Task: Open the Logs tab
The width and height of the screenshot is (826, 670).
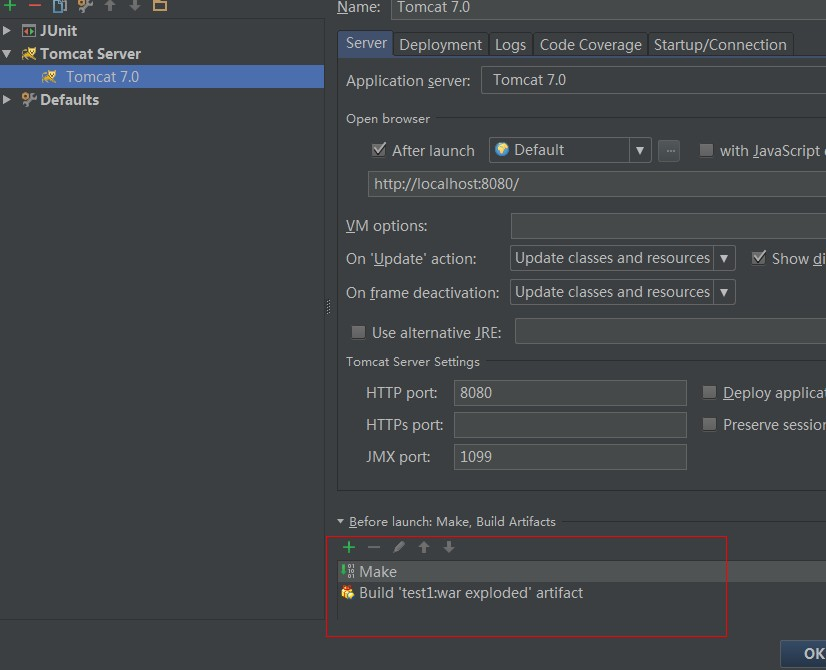Action: [510, 45]
